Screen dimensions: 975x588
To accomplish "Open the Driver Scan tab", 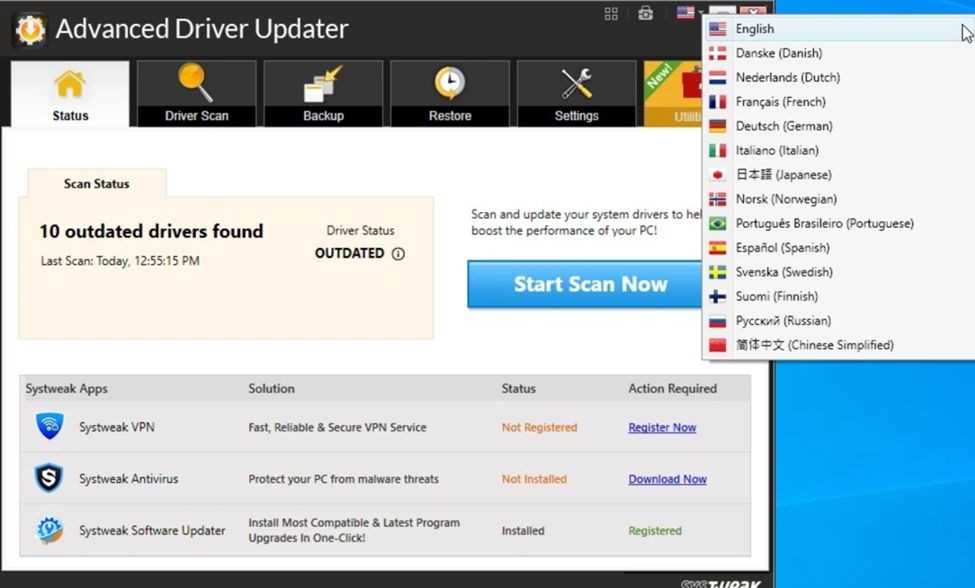I will tap(196, 93).
